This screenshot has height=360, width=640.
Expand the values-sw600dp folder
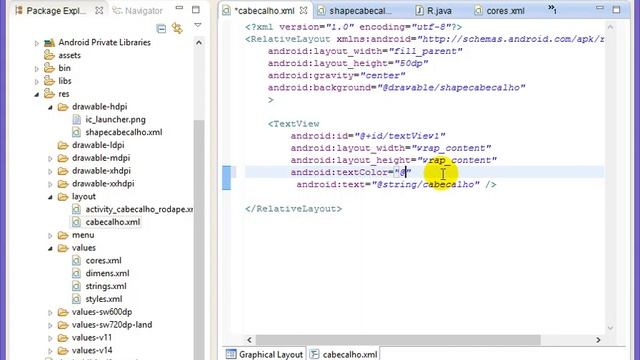(x=50, y=313)
